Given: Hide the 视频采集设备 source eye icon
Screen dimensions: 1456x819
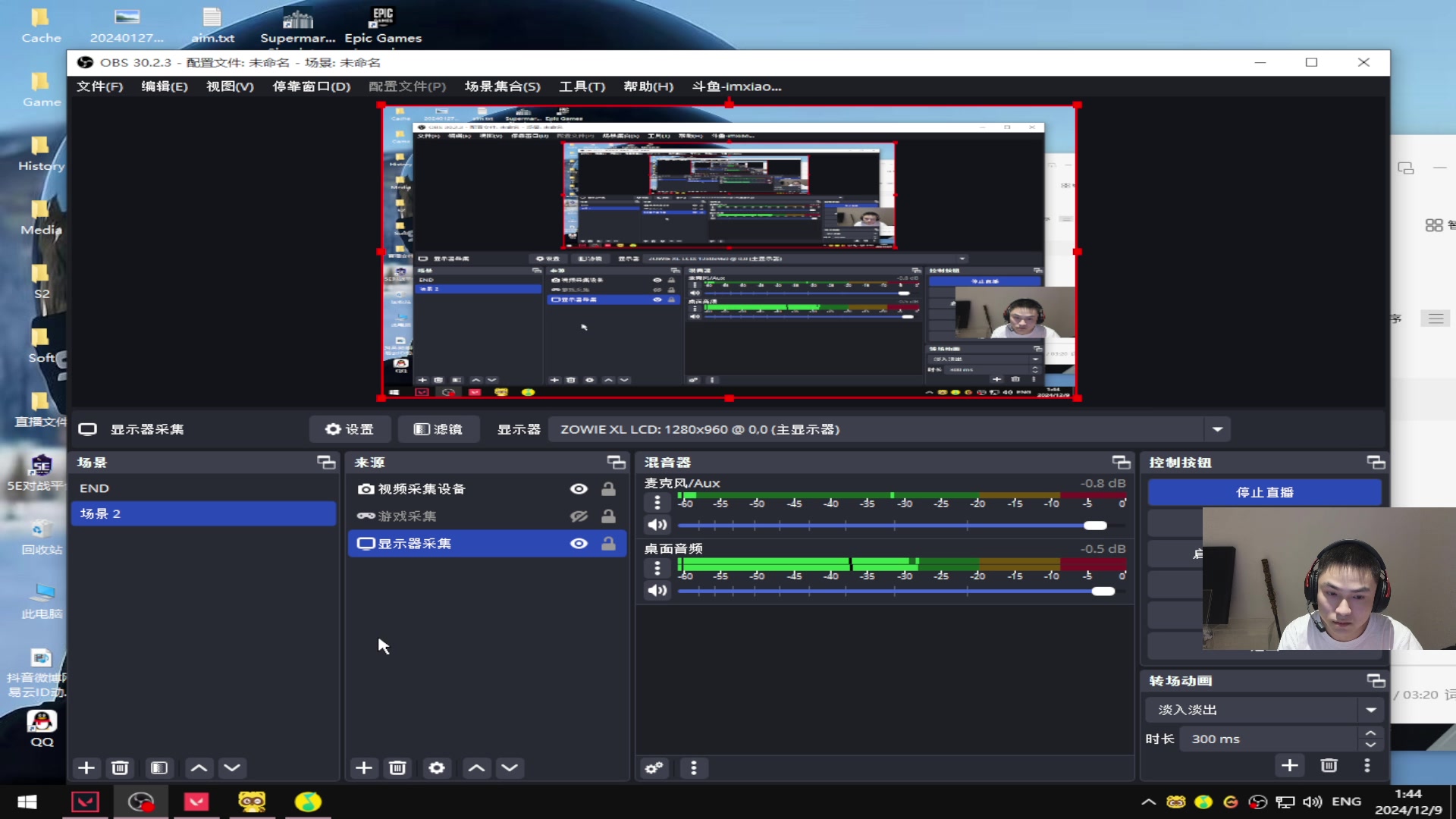Looking at the screenshot, I should click(x=579, y=489).
